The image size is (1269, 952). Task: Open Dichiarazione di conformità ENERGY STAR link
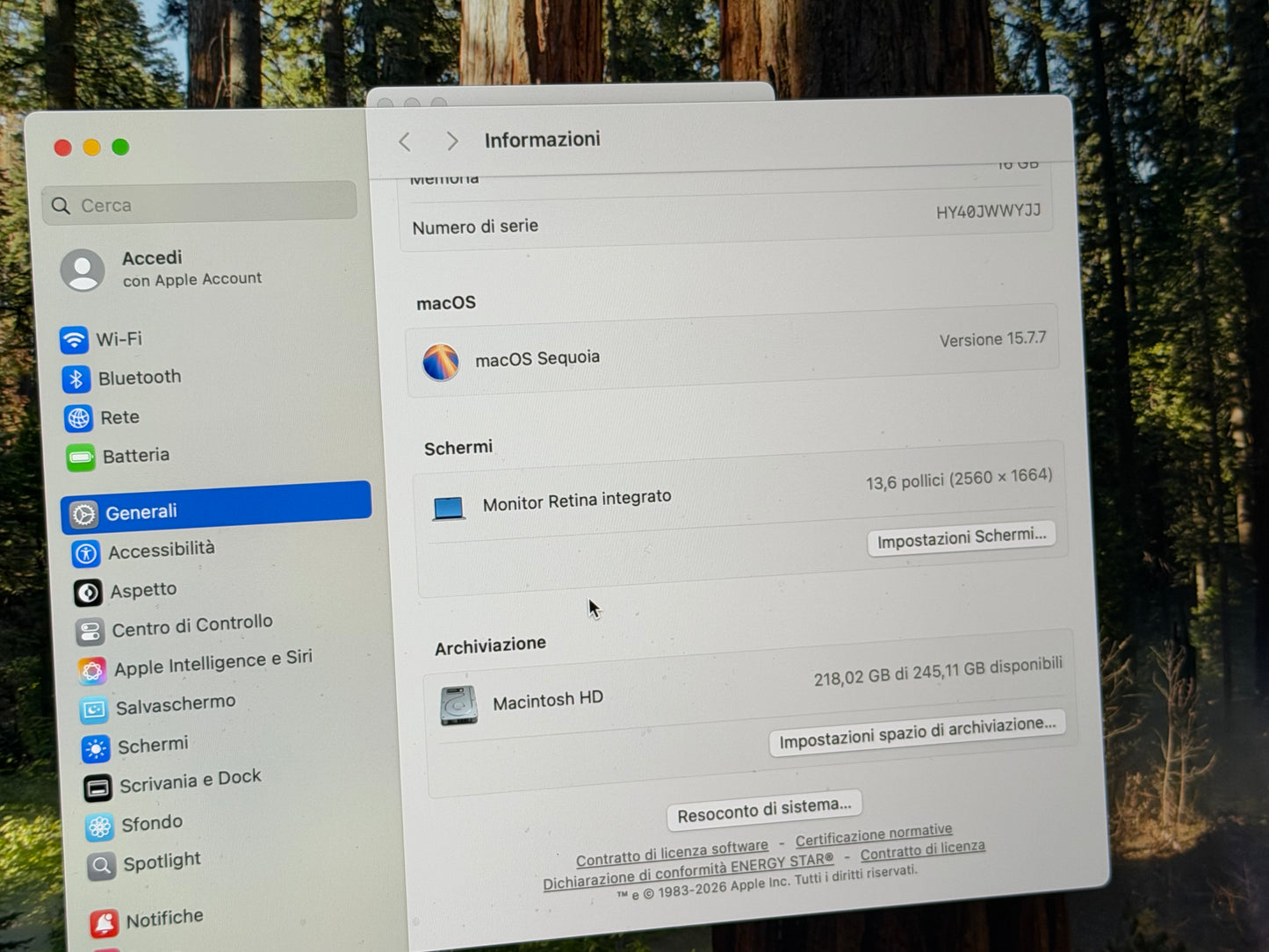coord(688,871)
